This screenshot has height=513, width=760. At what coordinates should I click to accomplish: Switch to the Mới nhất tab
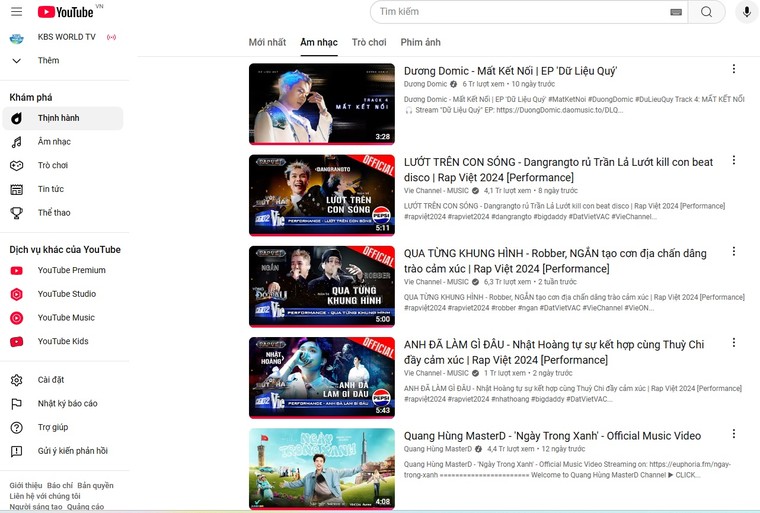click(267, 43)
